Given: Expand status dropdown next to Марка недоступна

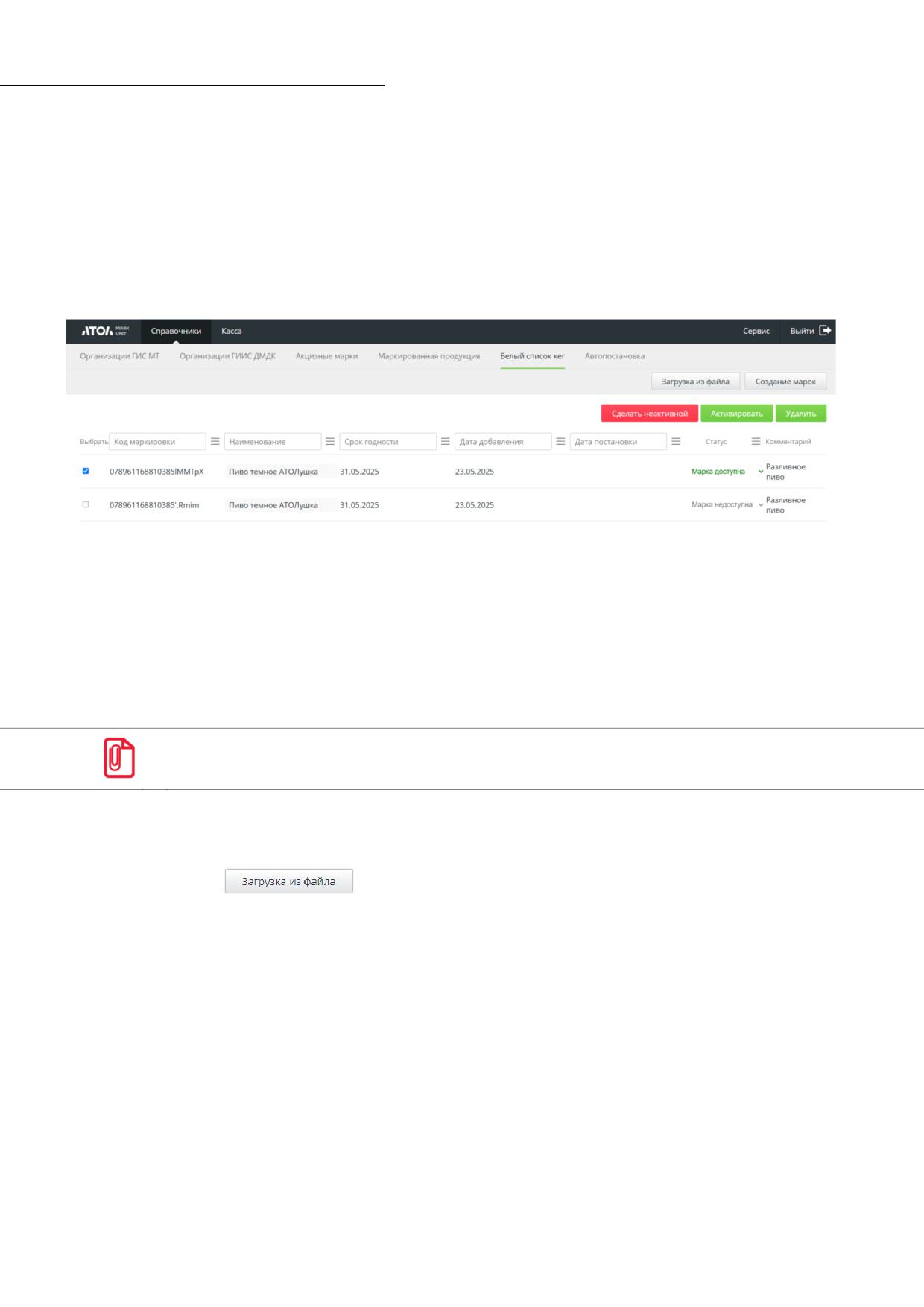Looking at the screenshot, I should [761, 505].
